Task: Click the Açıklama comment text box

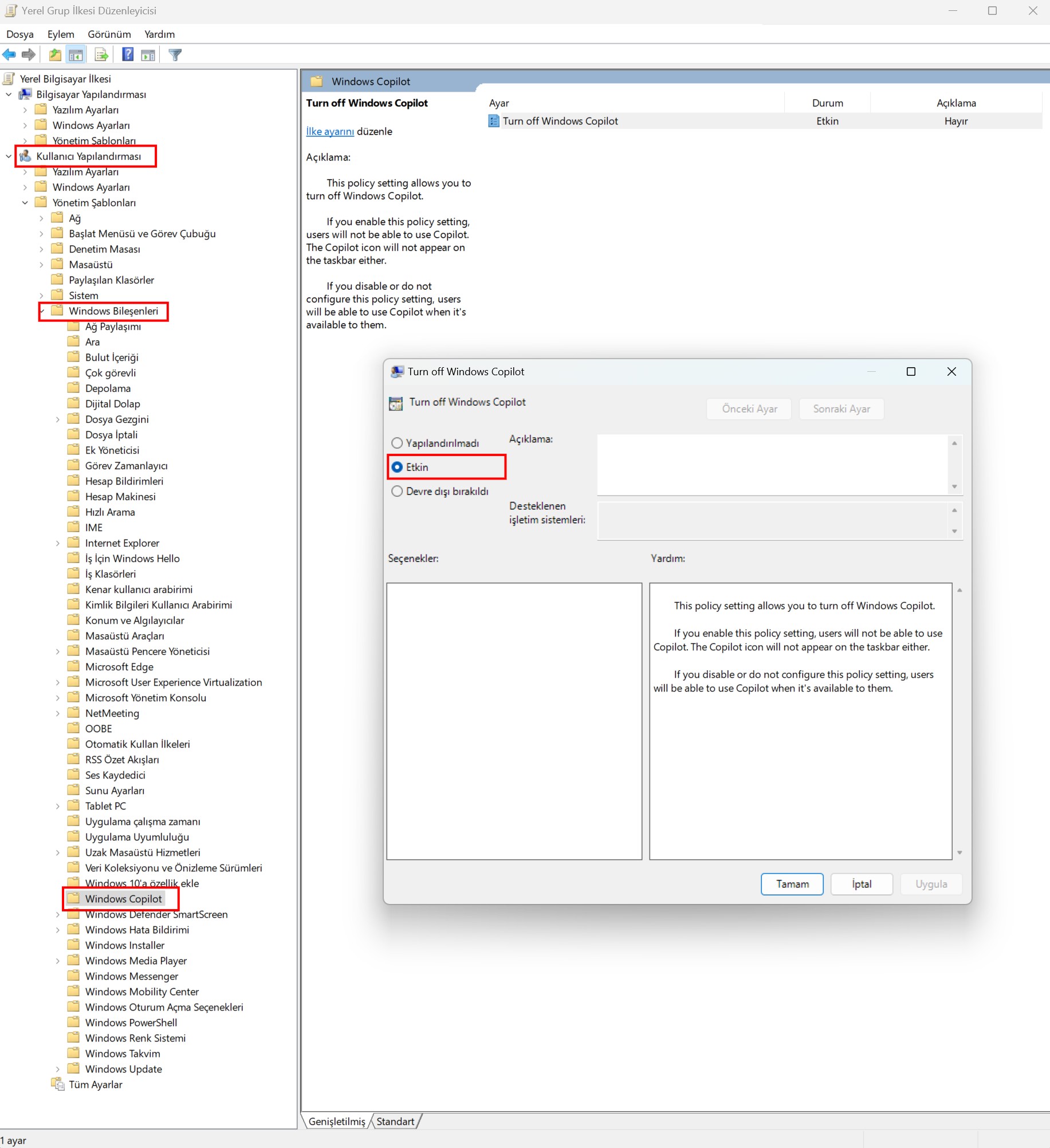Action: (x=773, y=465)
